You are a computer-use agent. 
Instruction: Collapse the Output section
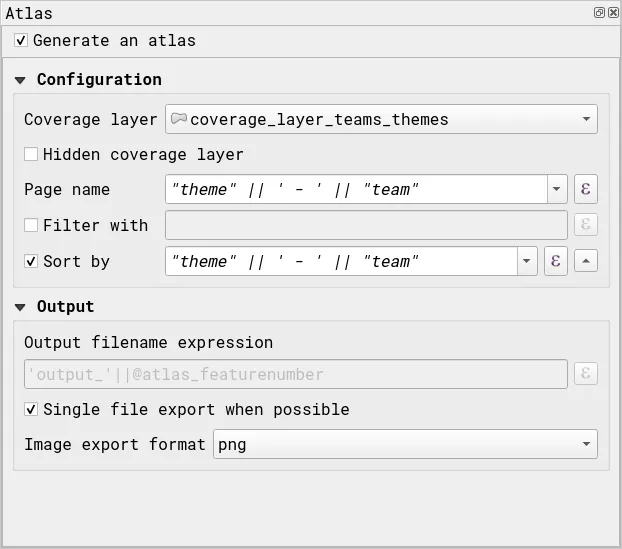click(x=21, y=307)
